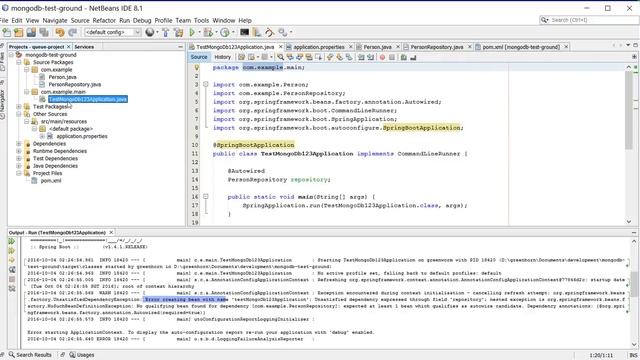The width and height of the screenshot is (640, 360).
Task: Select PersonRepository.java in project tree
Action: coord(75,84)
